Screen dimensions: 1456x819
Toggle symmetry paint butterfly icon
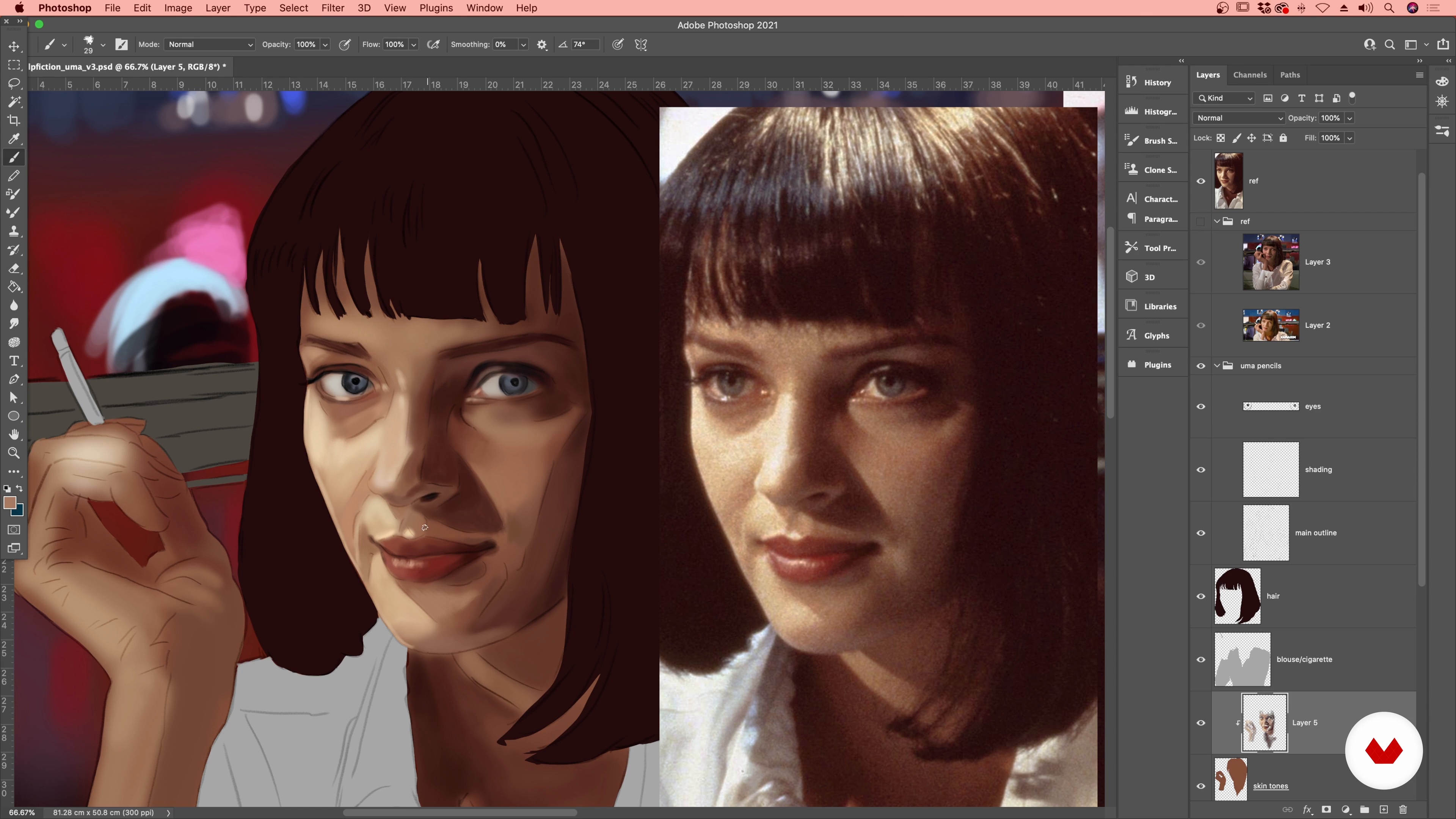click(641, 45)
